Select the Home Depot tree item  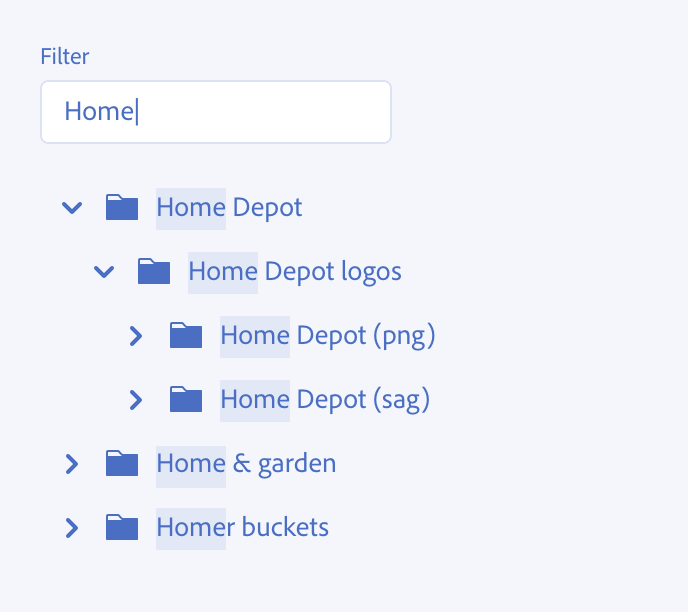coord(229,208)
